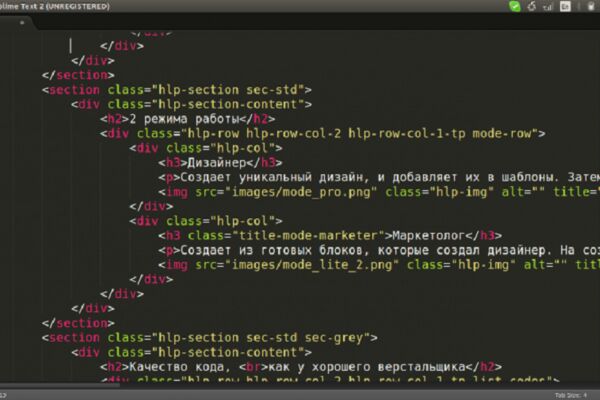The height and width of the screenshot is (400, 600).
Task: Click the 'hlp-section sec-std sec-grey' class value
Action: [261, 338]
